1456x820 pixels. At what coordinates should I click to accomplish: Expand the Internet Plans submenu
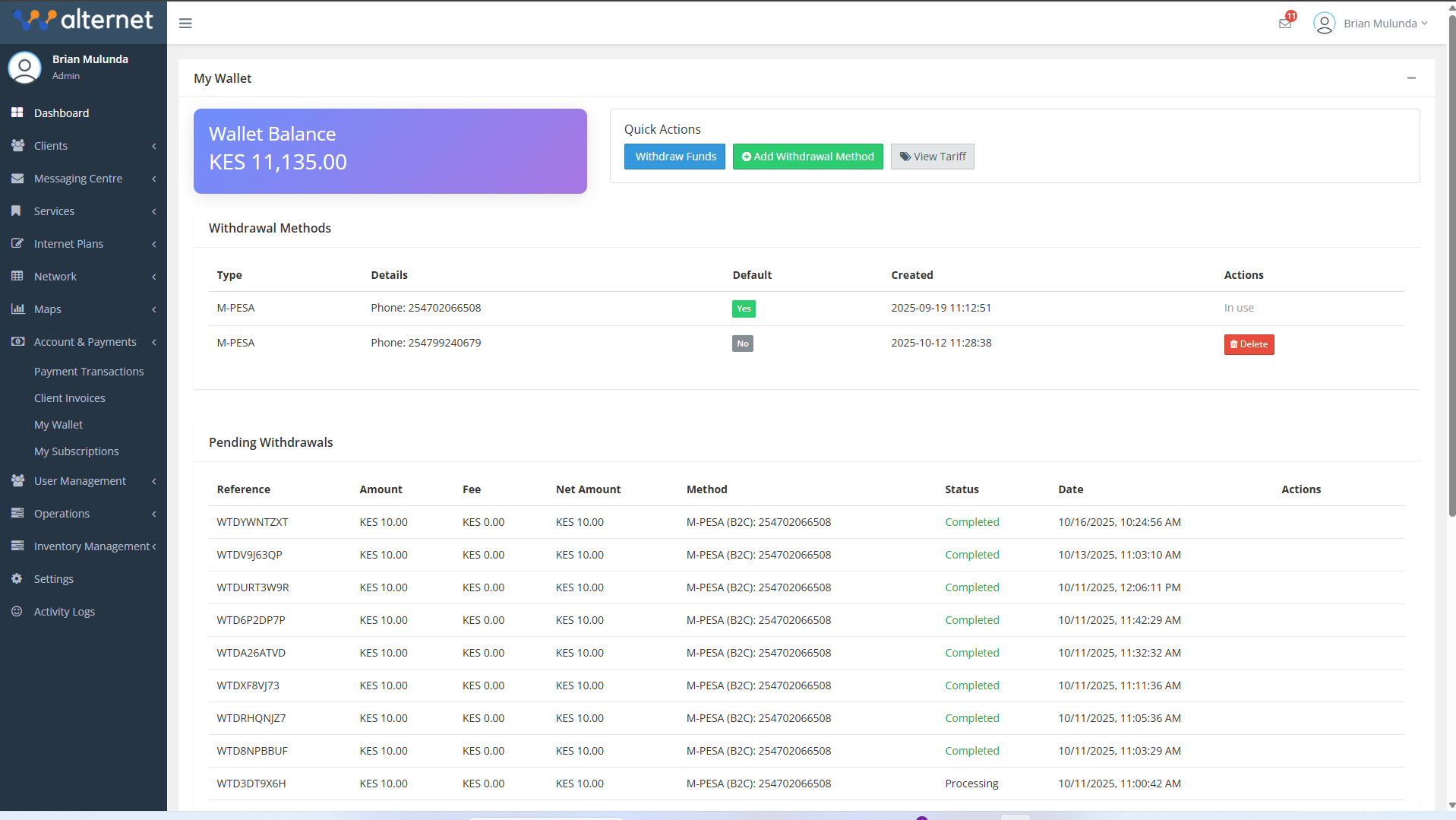(x=84, y=244)
